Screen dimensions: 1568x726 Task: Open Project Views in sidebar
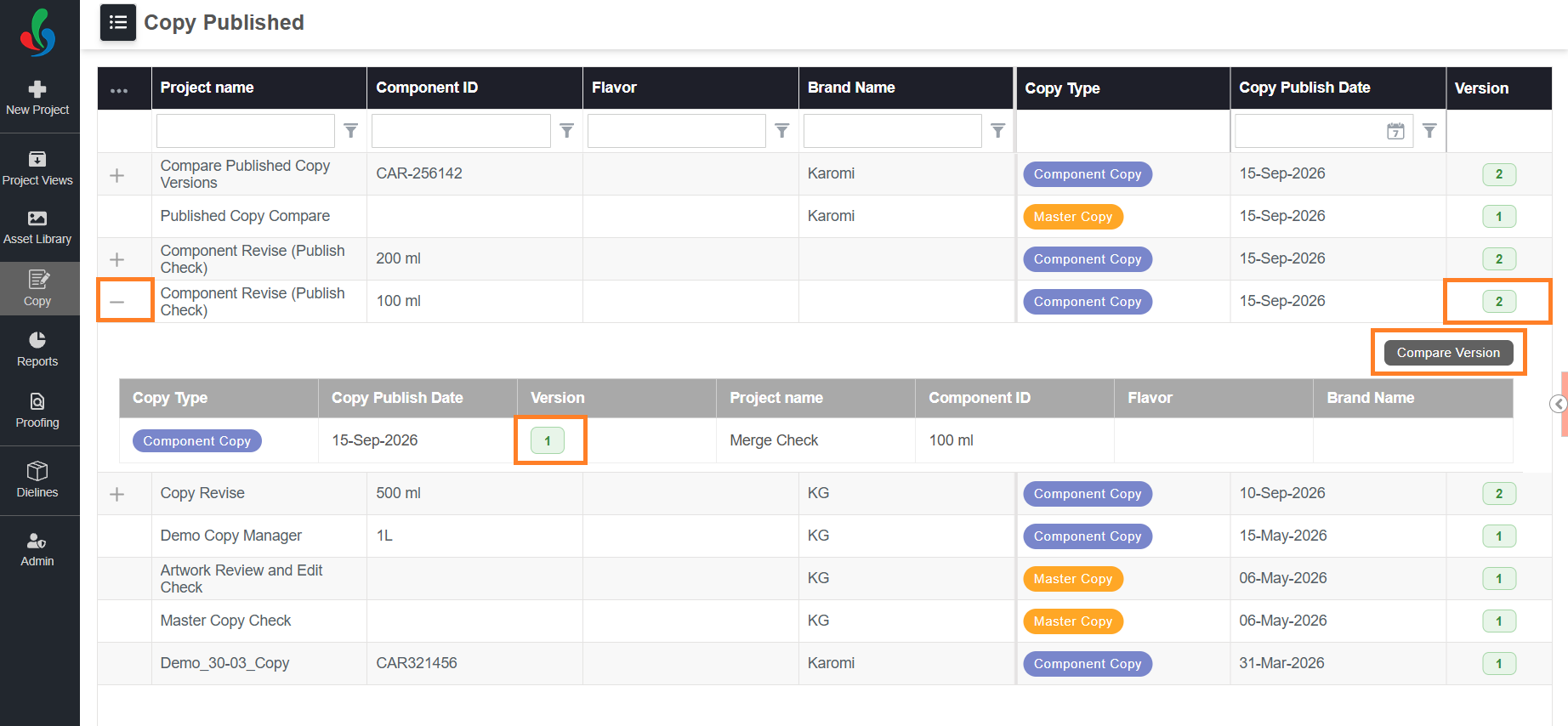[37, 168]
